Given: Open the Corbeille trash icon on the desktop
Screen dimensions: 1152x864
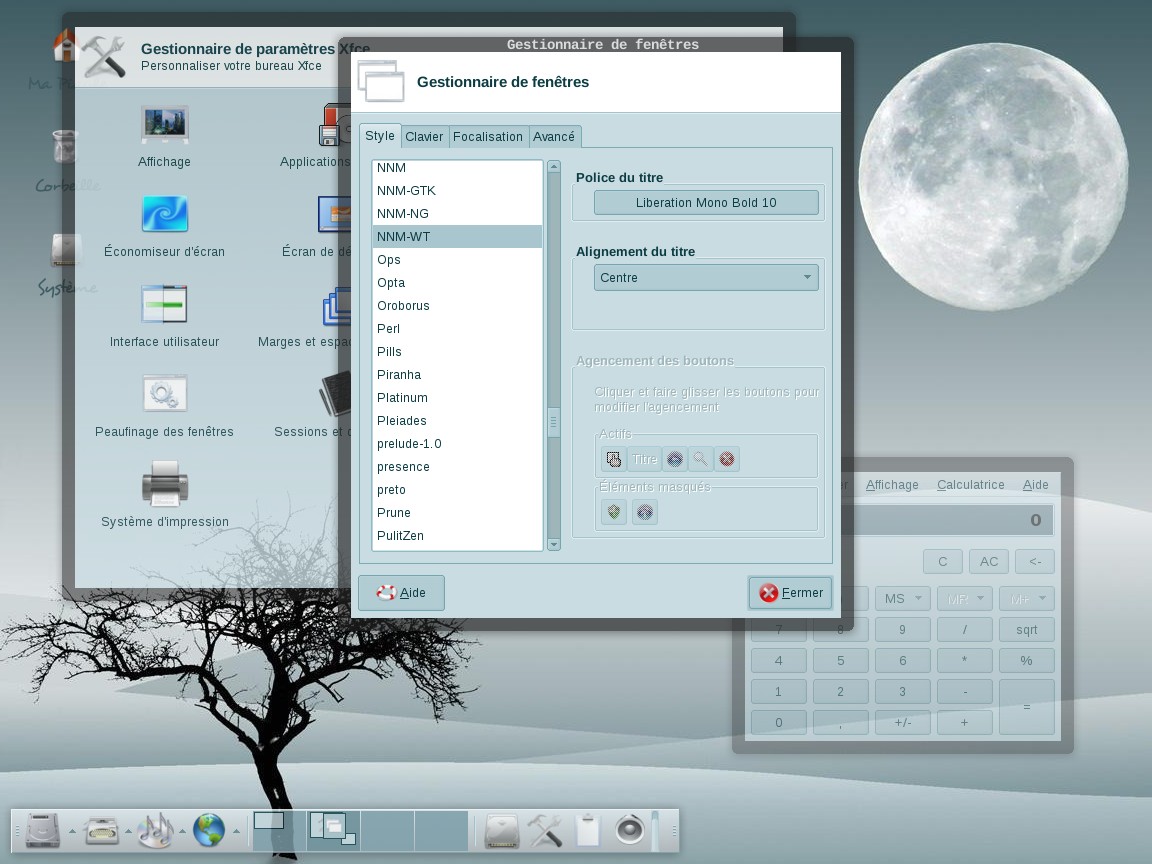Looking at the screenshot, I should pyautogui.click(x=65, y=145).
